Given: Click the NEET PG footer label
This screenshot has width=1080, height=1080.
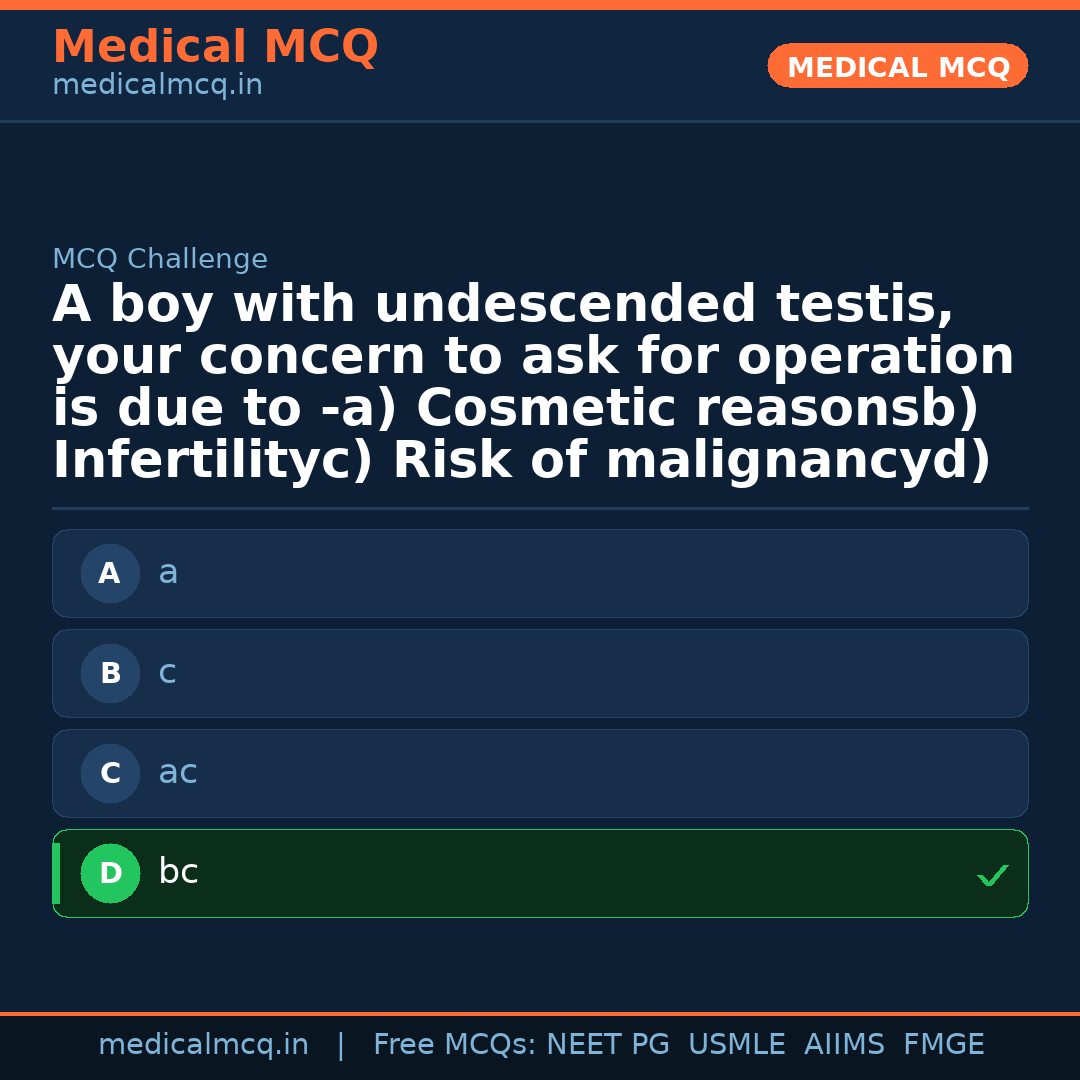Looking at the screenshot, I should pos(607,1043).
